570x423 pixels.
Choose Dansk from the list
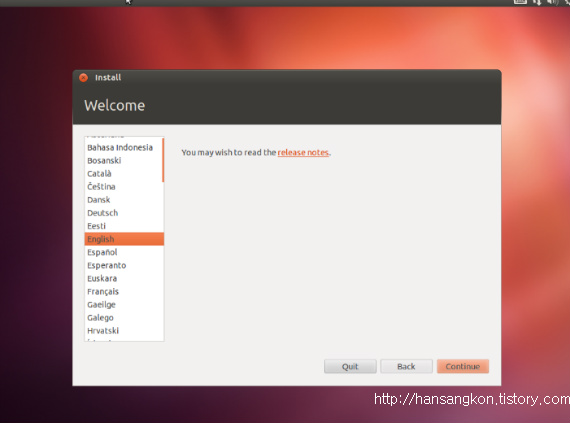click(x=124, y=200)
